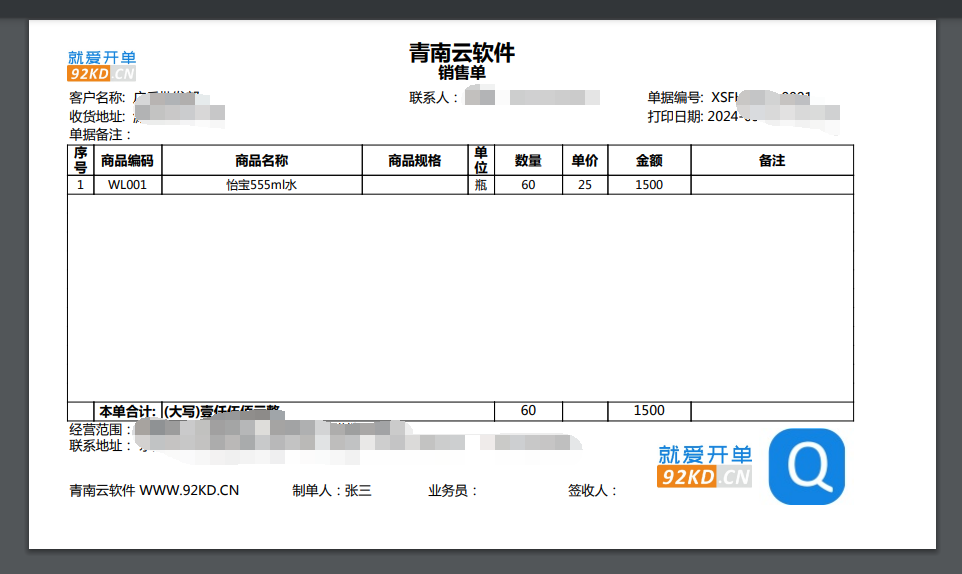Click footer text 青南云软件 WWW.92KD.CN
Viewport: 962px width, 574px height.
tap(154, 491)
